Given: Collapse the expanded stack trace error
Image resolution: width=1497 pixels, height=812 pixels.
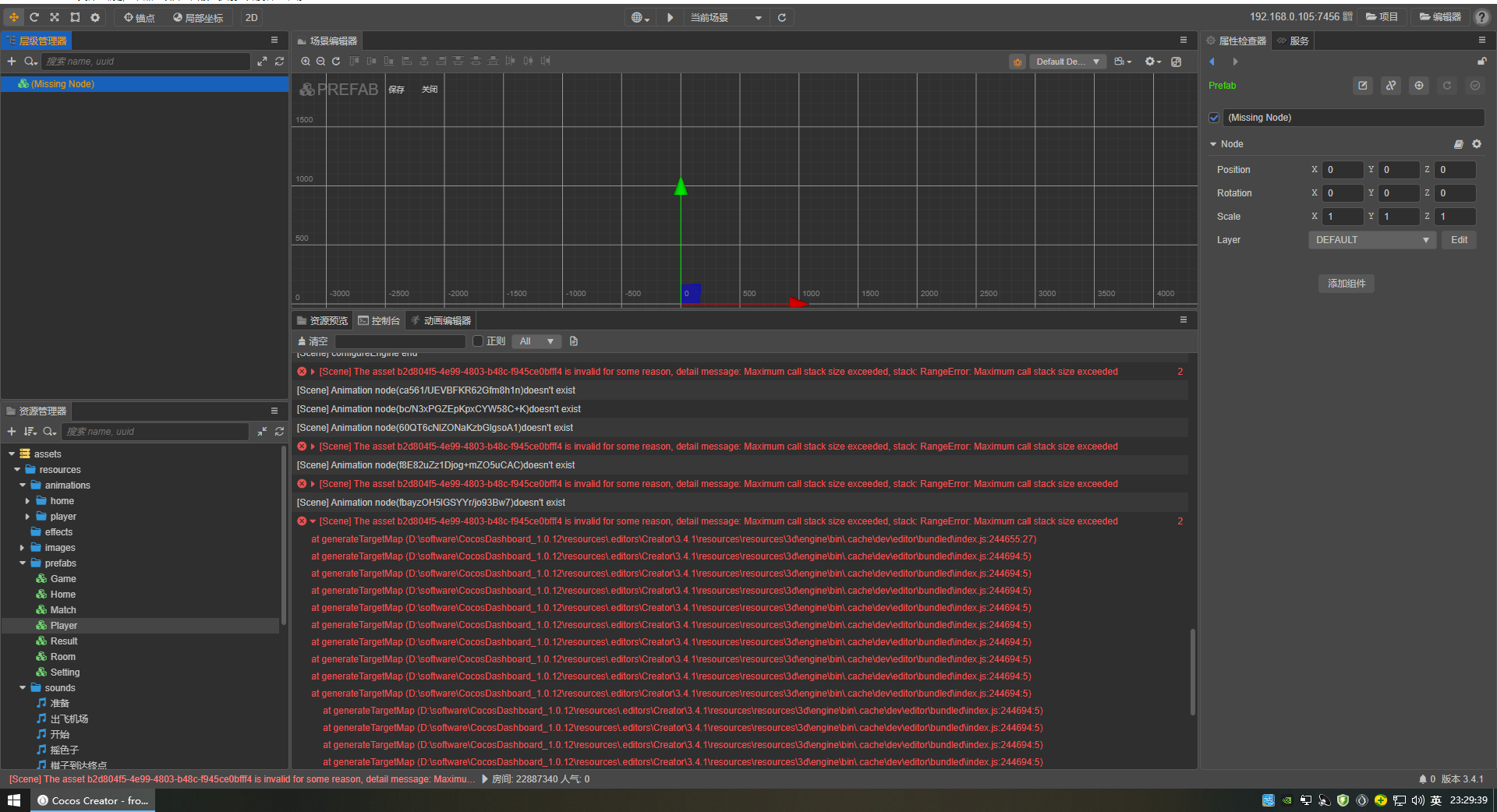Looking at the screenshot, I should click(313, 521).
